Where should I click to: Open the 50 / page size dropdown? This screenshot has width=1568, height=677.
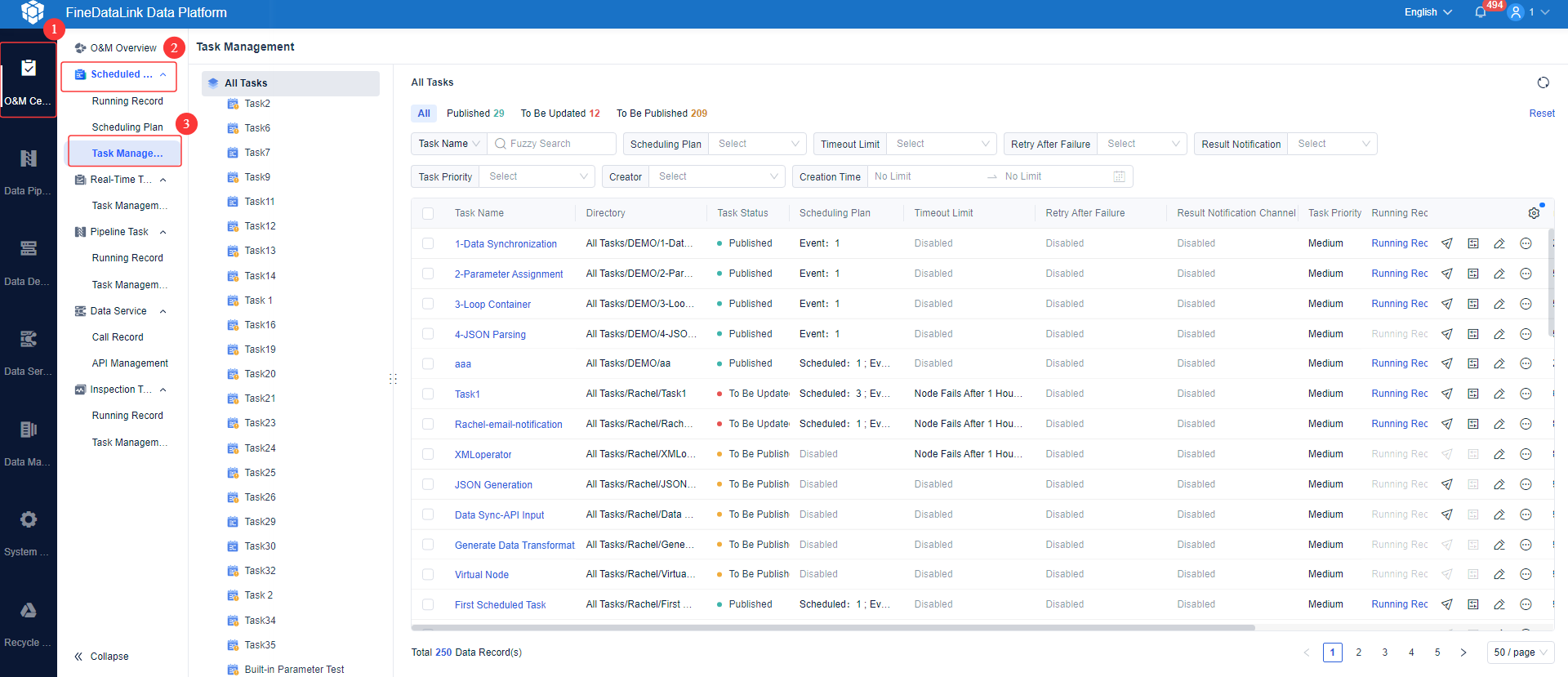pyautogui.click(x=1521, y=653)
